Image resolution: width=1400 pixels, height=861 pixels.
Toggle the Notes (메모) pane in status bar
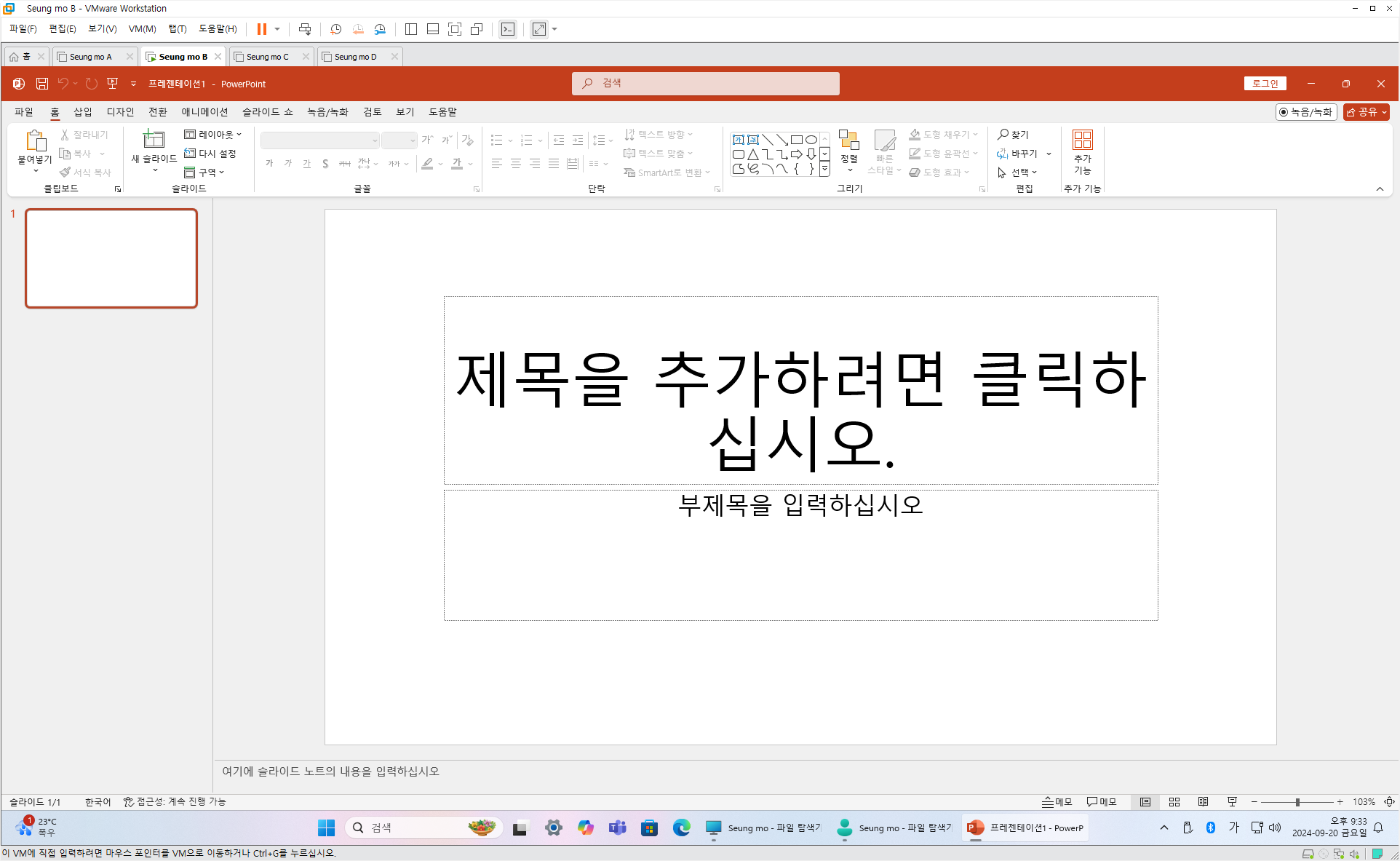pyautogui.click(x=1057, y=802)
